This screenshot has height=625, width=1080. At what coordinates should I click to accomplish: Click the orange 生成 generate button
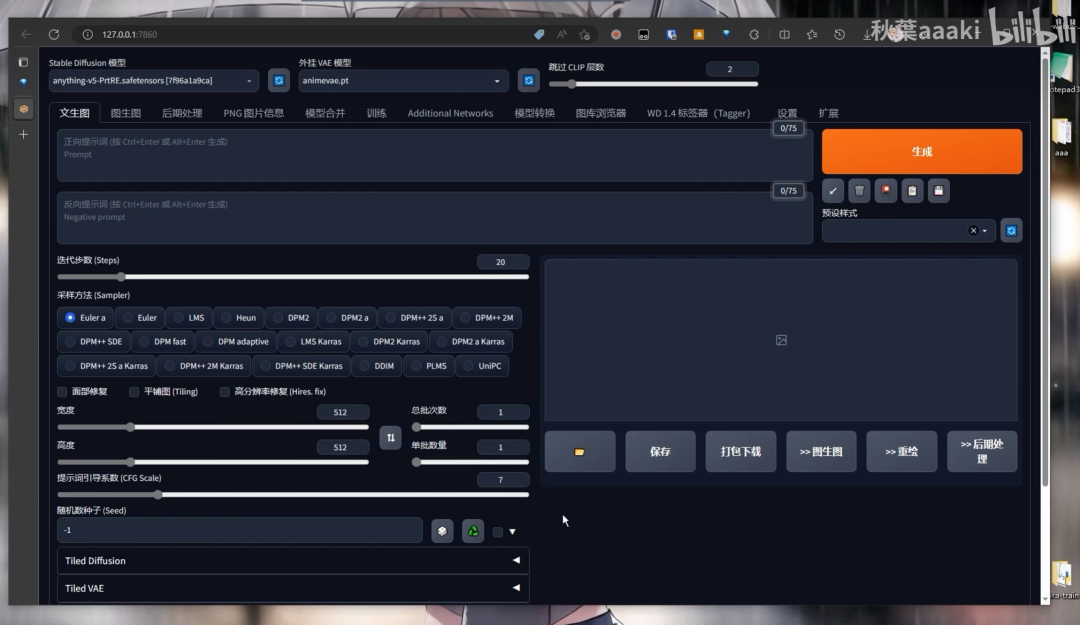922,151
